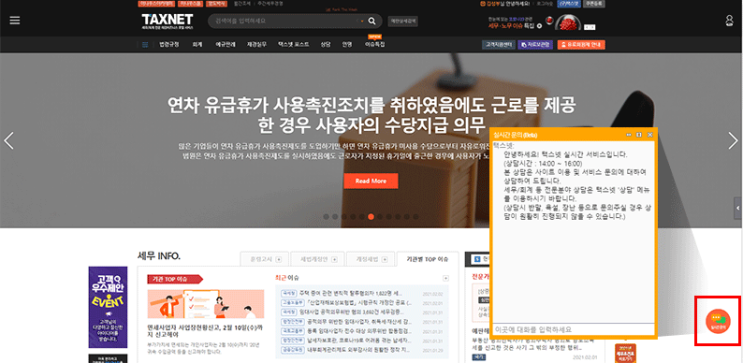The width and height of the screenshot is (743, 363).
Task: Open the 회계 menu
Action: (197, 45)
